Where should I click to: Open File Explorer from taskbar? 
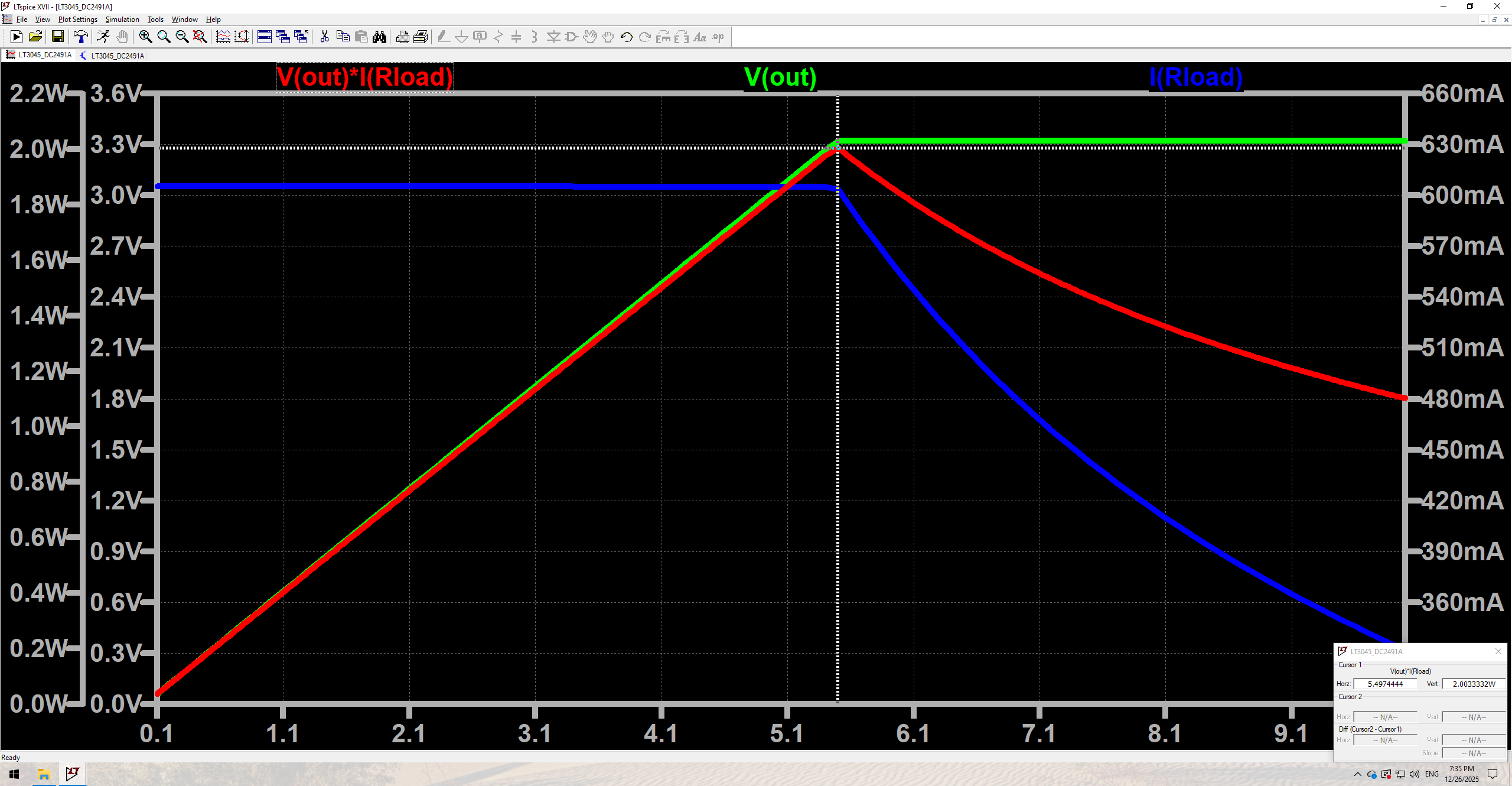44,774
